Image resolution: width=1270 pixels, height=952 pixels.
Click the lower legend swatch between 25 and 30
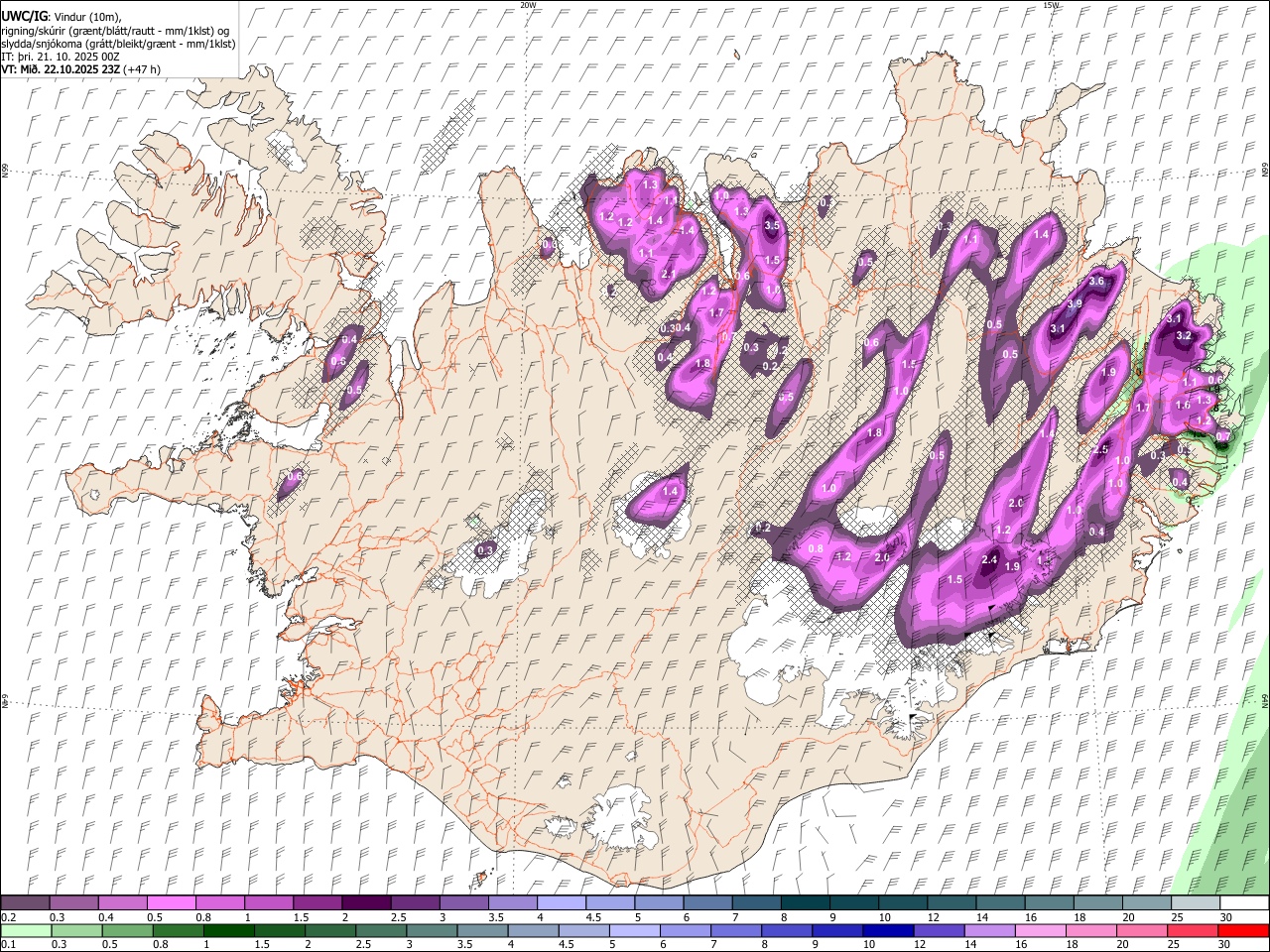click(x=1193, y=930)
